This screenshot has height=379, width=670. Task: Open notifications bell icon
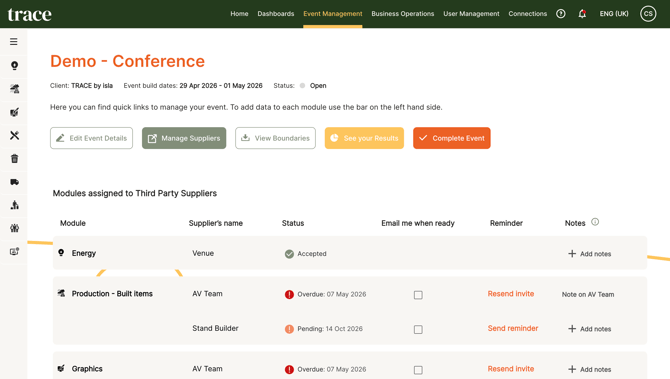click(x=582, y=14)
